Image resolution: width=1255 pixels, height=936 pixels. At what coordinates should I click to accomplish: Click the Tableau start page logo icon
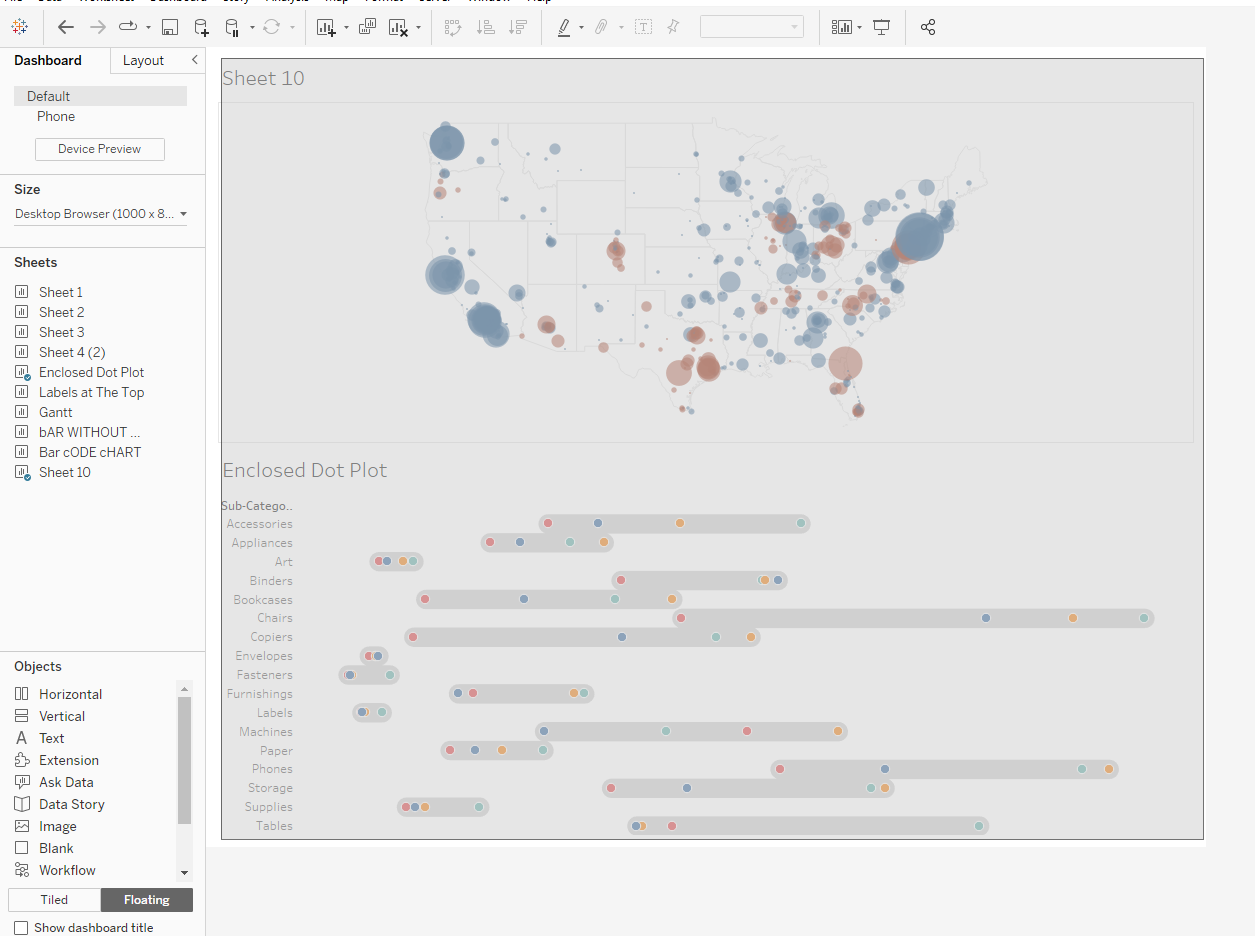20,27
